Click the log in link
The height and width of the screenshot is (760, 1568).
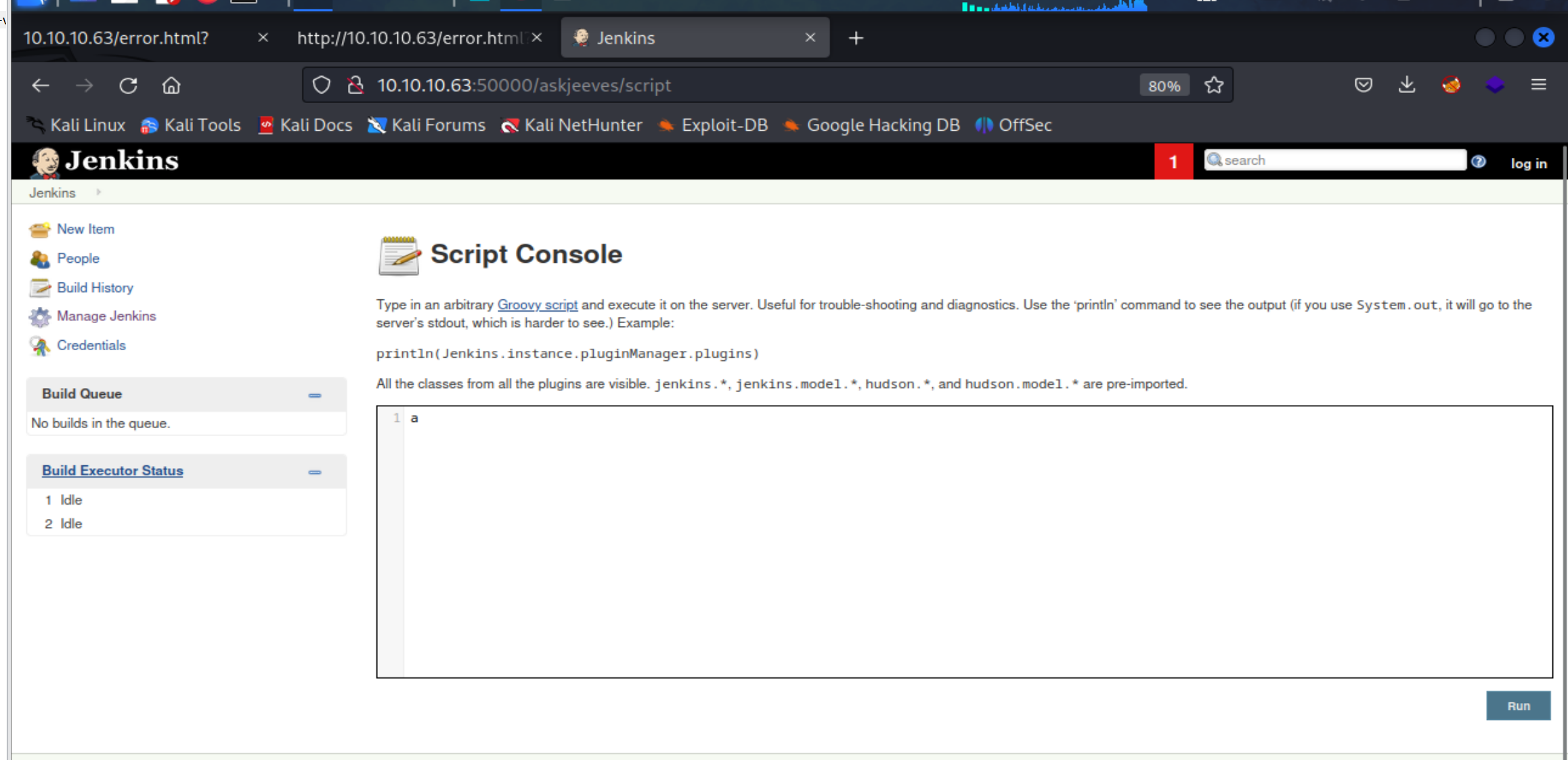(1529, 163)
